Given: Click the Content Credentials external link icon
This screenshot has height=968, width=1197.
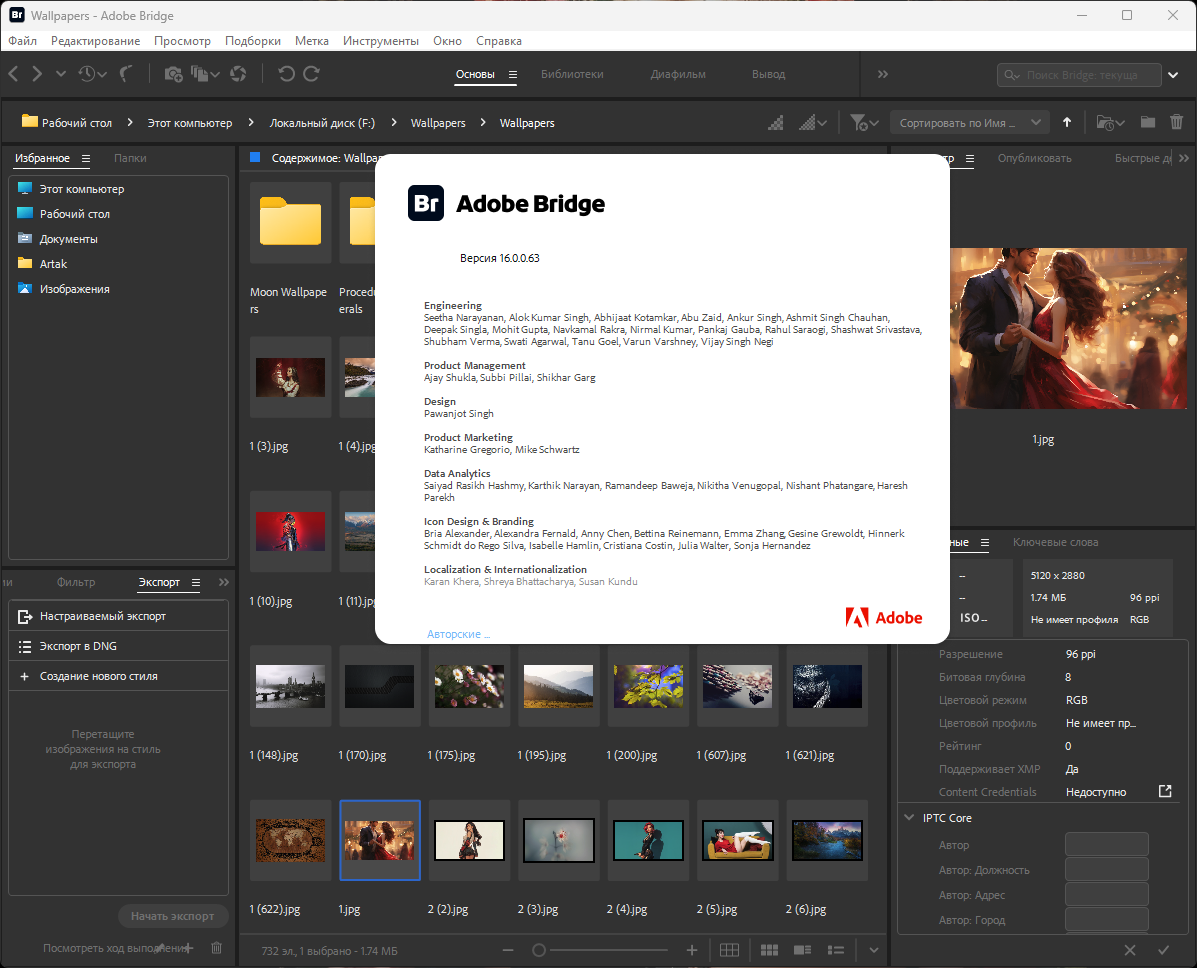Looking at the screenshot, I should pyautogui.click(x=1165, y=792).
